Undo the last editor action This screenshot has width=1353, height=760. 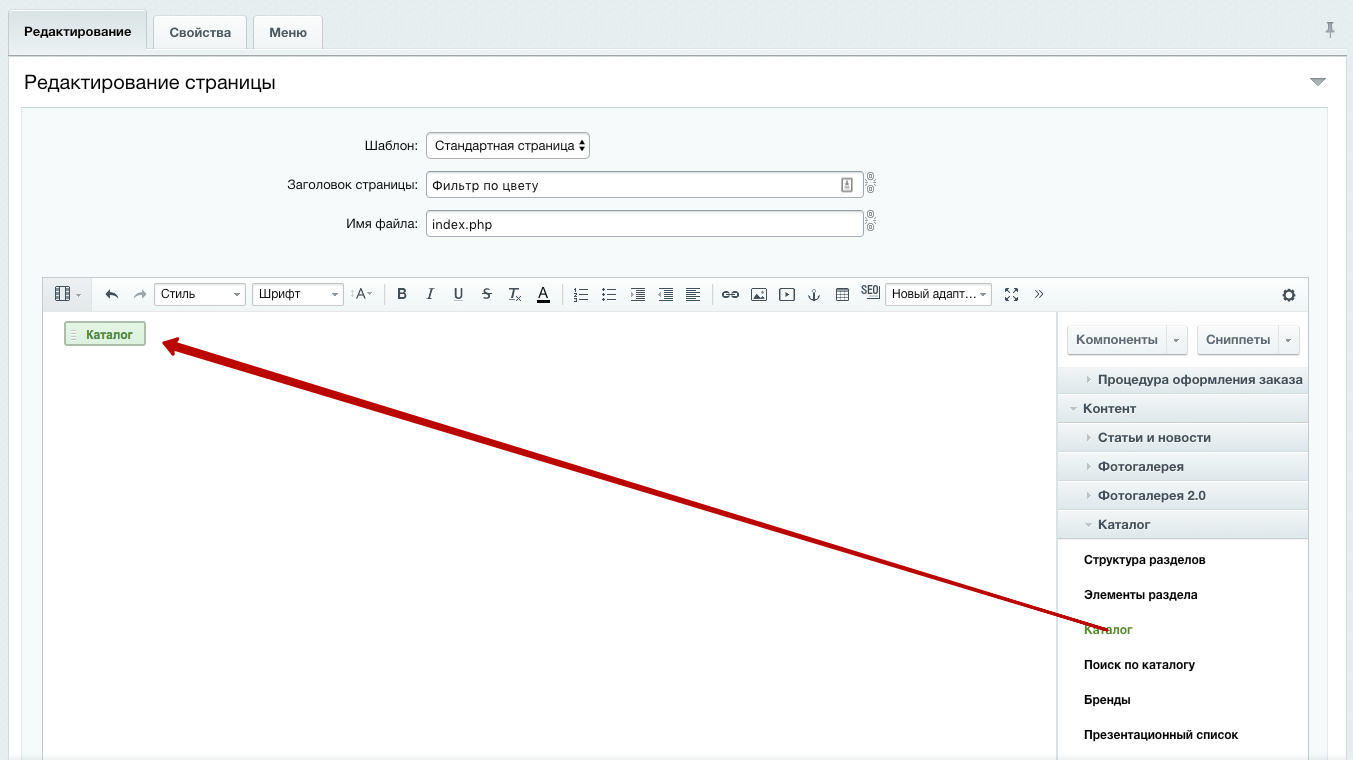112,294
